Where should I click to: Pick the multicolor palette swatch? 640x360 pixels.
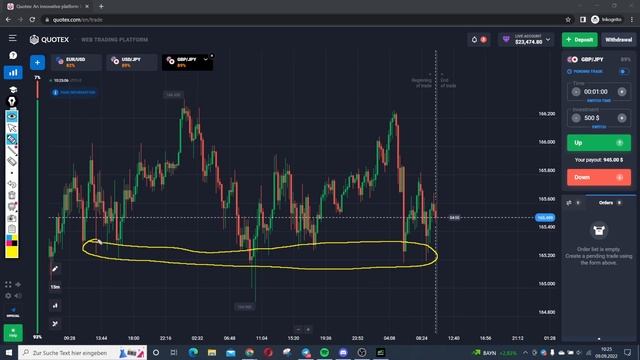tap(12, 240)
